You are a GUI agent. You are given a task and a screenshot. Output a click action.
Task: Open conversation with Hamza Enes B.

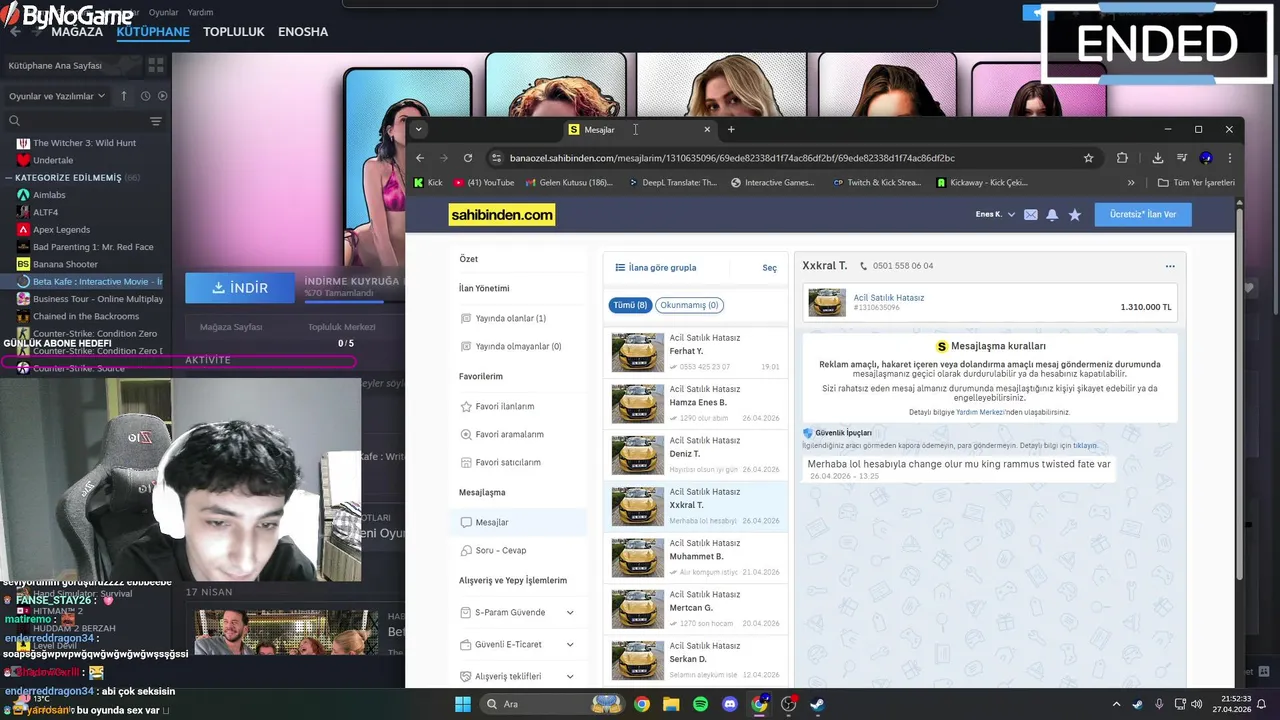point(696,403)
